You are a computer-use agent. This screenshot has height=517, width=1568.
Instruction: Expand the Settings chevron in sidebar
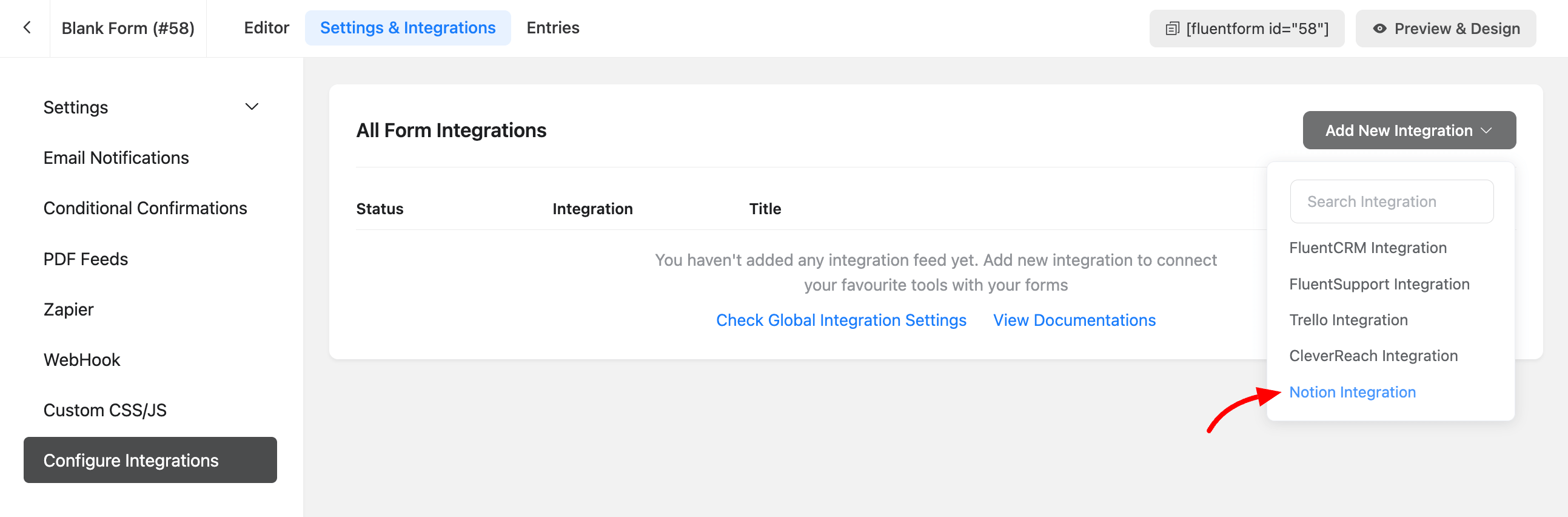point(252,107)
